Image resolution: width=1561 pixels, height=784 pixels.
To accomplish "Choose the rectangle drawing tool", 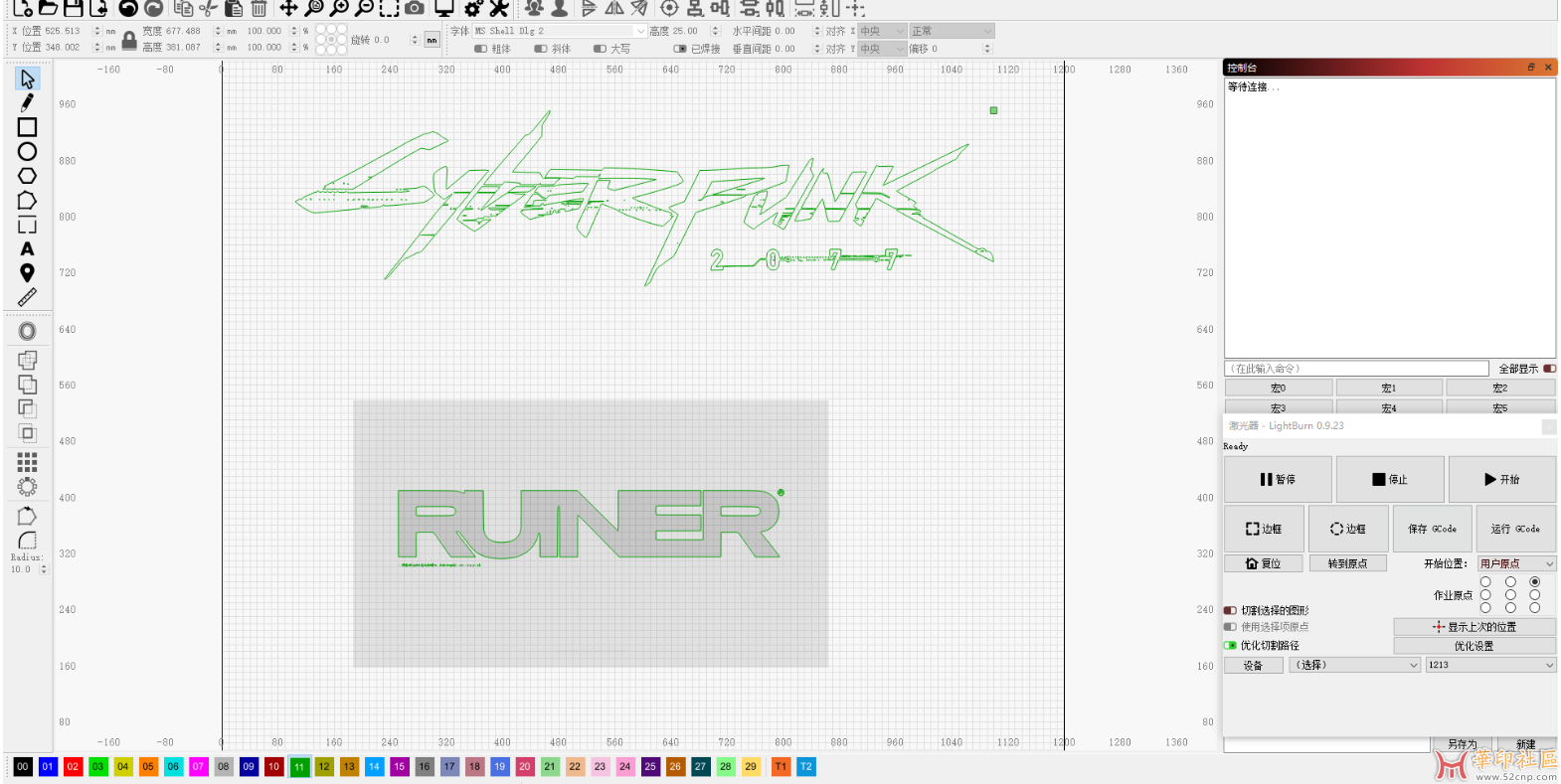I will pos(27,127).
